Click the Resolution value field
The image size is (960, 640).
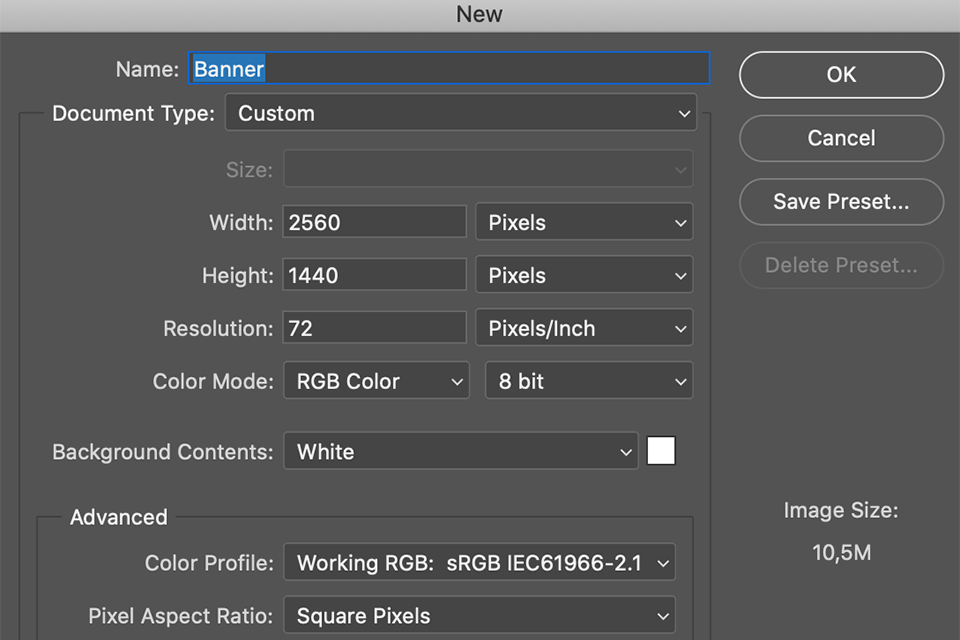pos(375,329)
